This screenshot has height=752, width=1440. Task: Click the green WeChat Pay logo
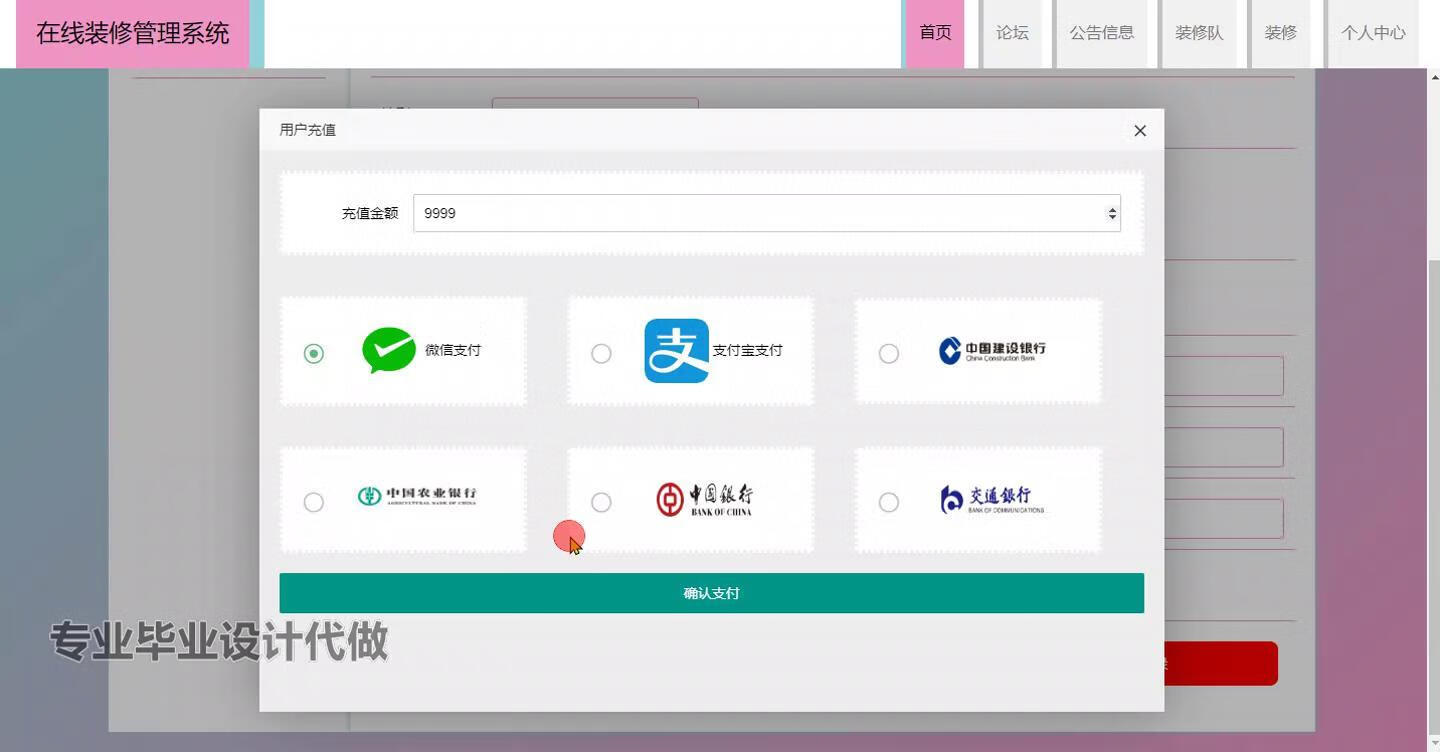click(x=389, y=350)
